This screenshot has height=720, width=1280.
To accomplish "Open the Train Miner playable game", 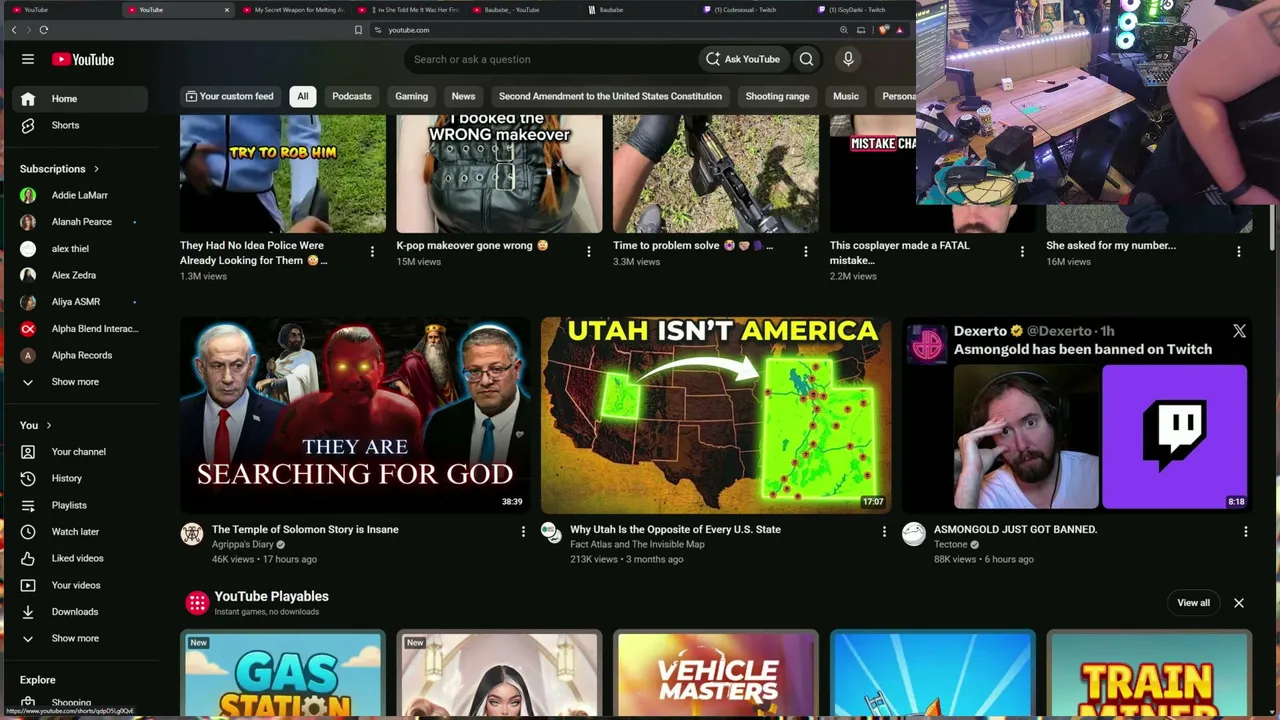I will pyautogui.click(x=1149, y=675).
